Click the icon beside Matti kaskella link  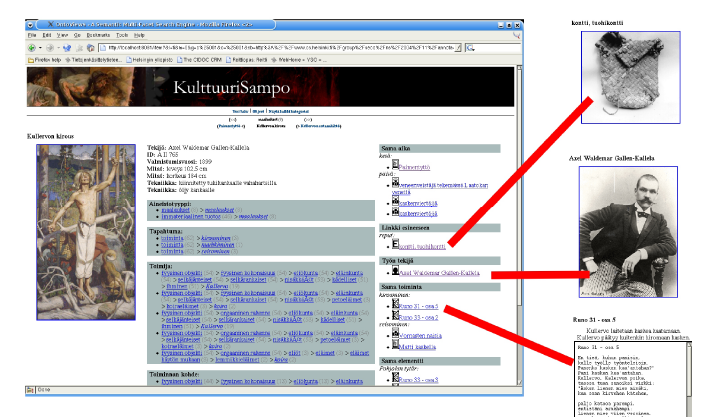pos(395,344)
